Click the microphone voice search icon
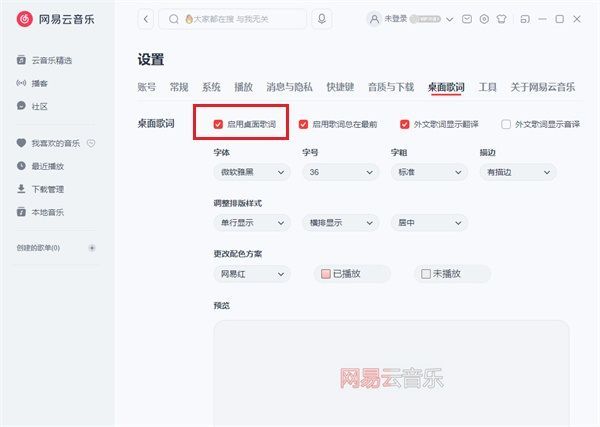 pos(322,19)
